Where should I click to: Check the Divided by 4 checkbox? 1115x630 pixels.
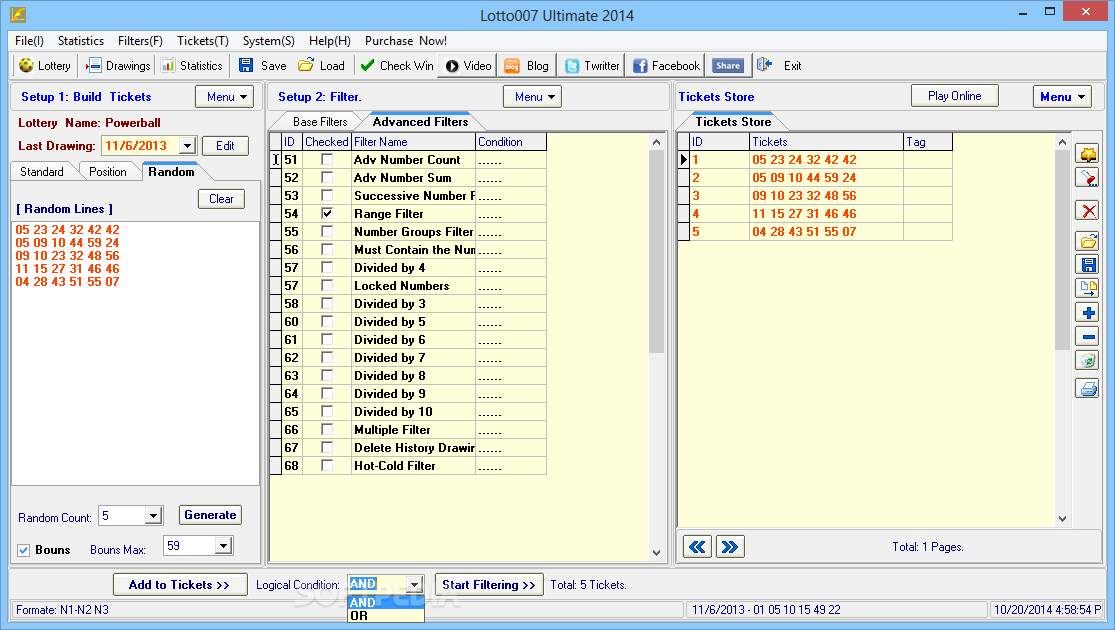tap(327, 267)
